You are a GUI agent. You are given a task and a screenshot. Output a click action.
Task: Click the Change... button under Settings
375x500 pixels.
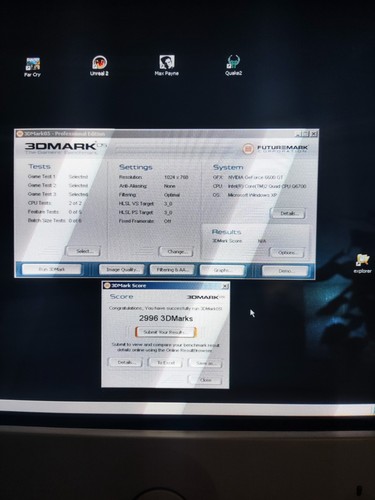click(176, 252)
